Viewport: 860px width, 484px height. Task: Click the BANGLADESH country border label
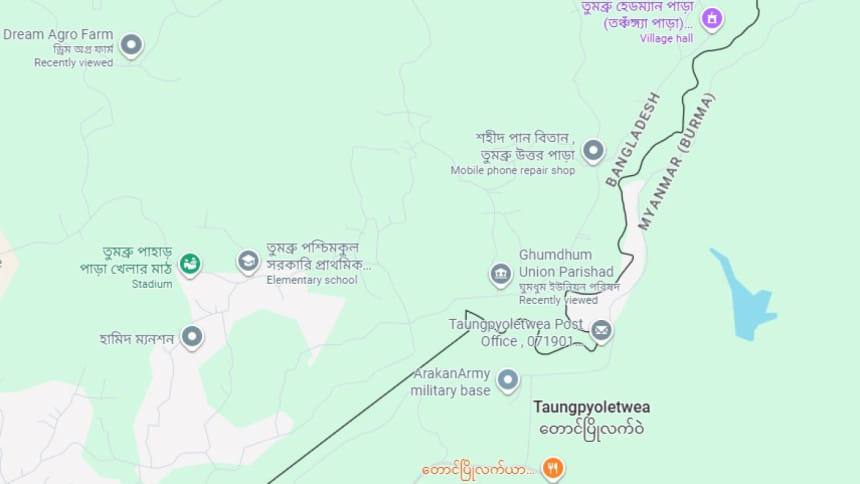633,140
